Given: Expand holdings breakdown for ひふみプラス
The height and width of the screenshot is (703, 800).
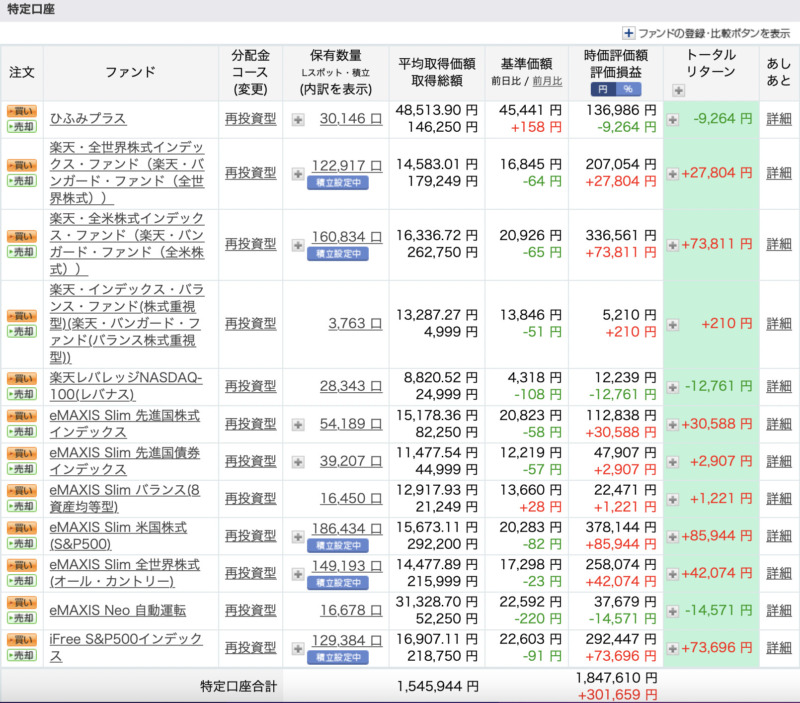Looking at the screenshot, I should point(298,120).
